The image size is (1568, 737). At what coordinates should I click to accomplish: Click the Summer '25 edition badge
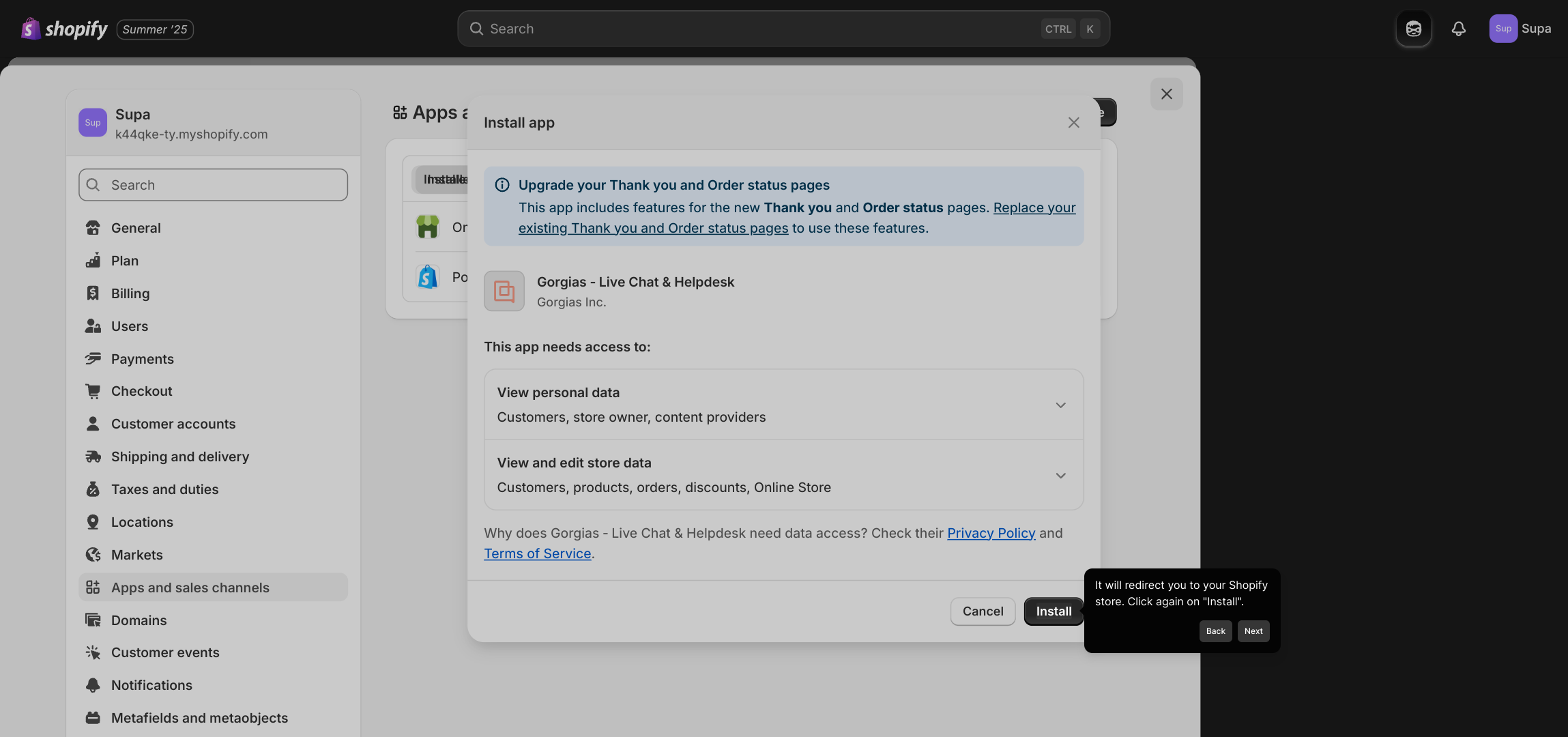point(155,29)
